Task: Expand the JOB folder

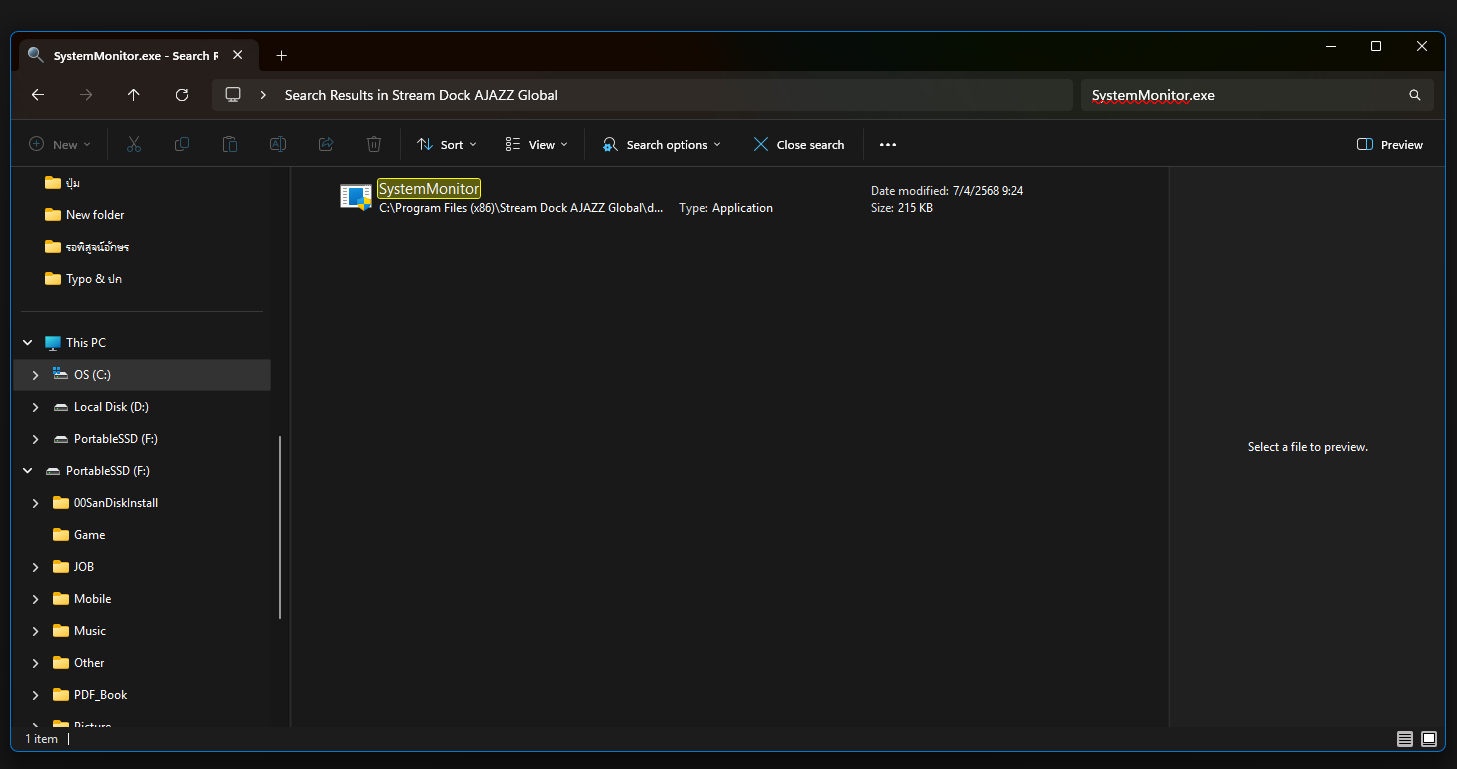Action: tap(36, 567)
